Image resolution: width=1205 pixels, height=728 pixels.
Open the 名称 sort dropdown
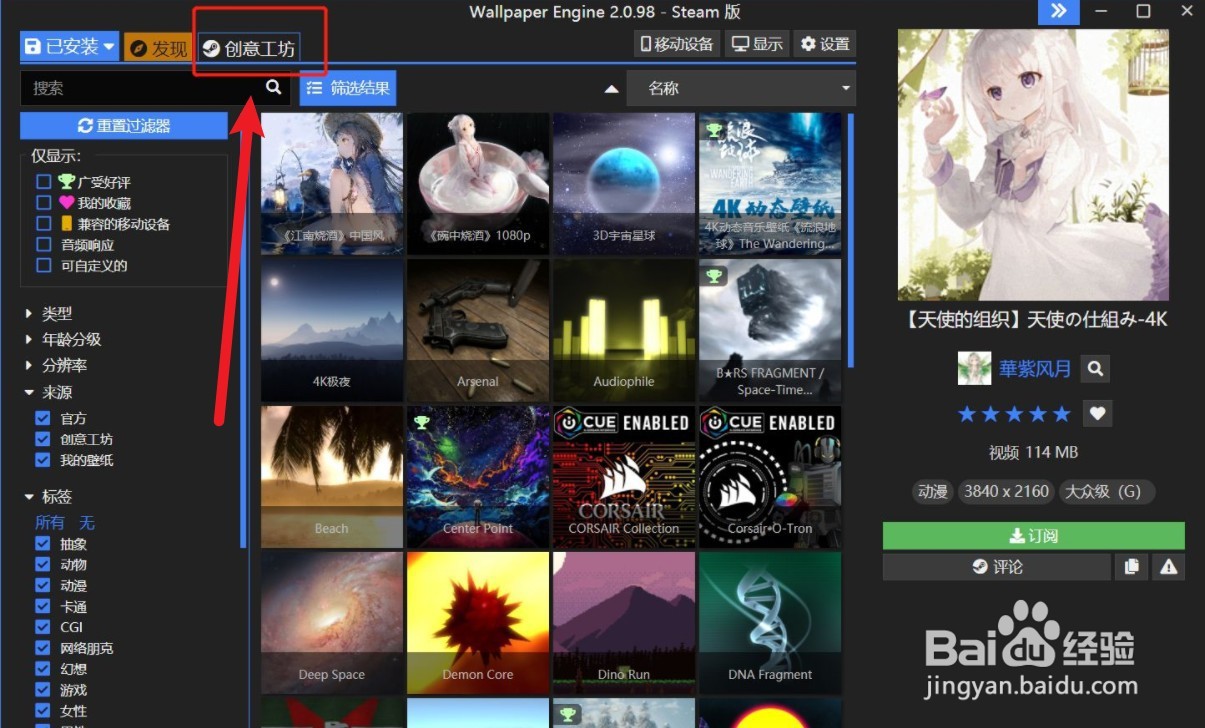tap(741, 88)
